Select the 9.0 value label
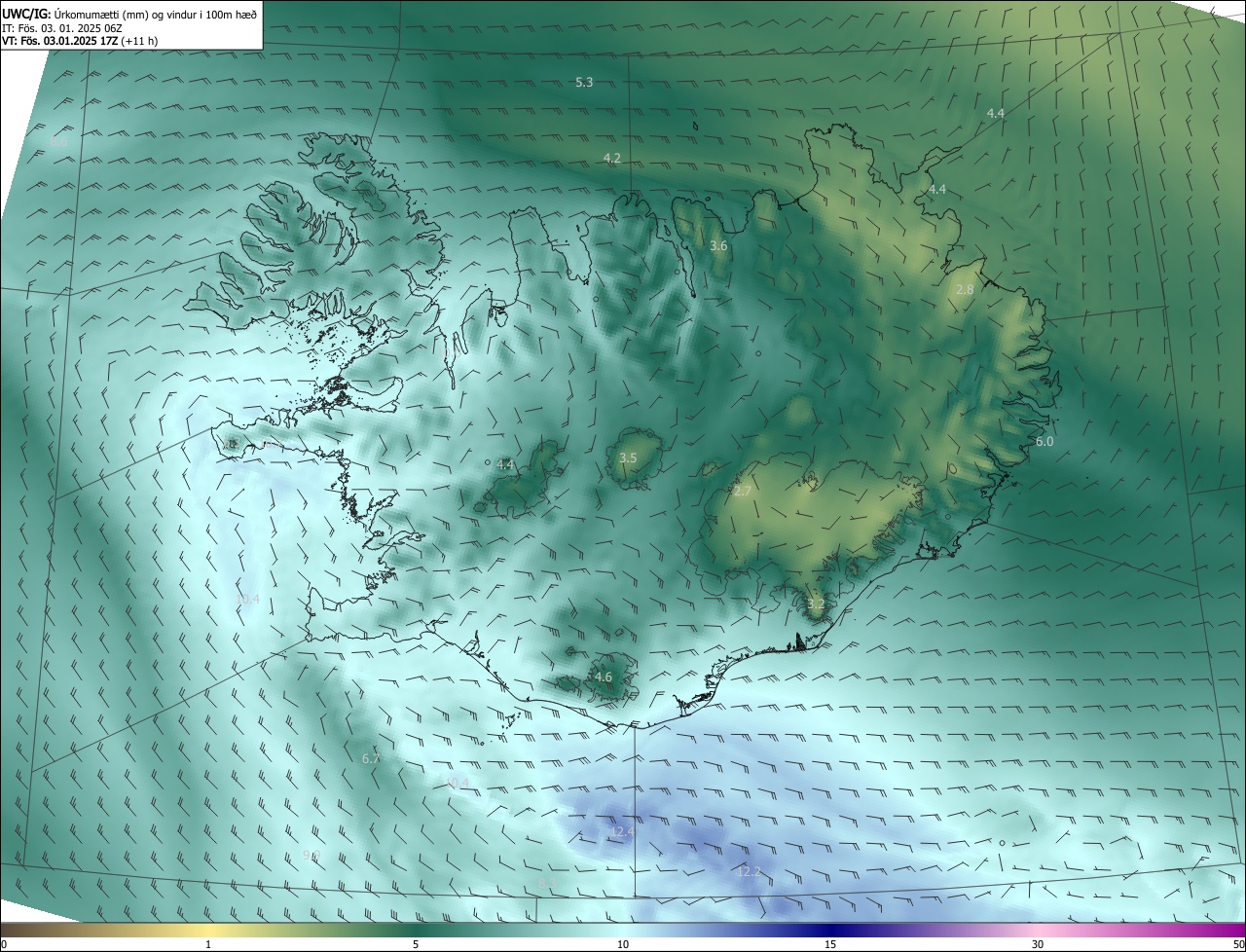 point(311,856)
